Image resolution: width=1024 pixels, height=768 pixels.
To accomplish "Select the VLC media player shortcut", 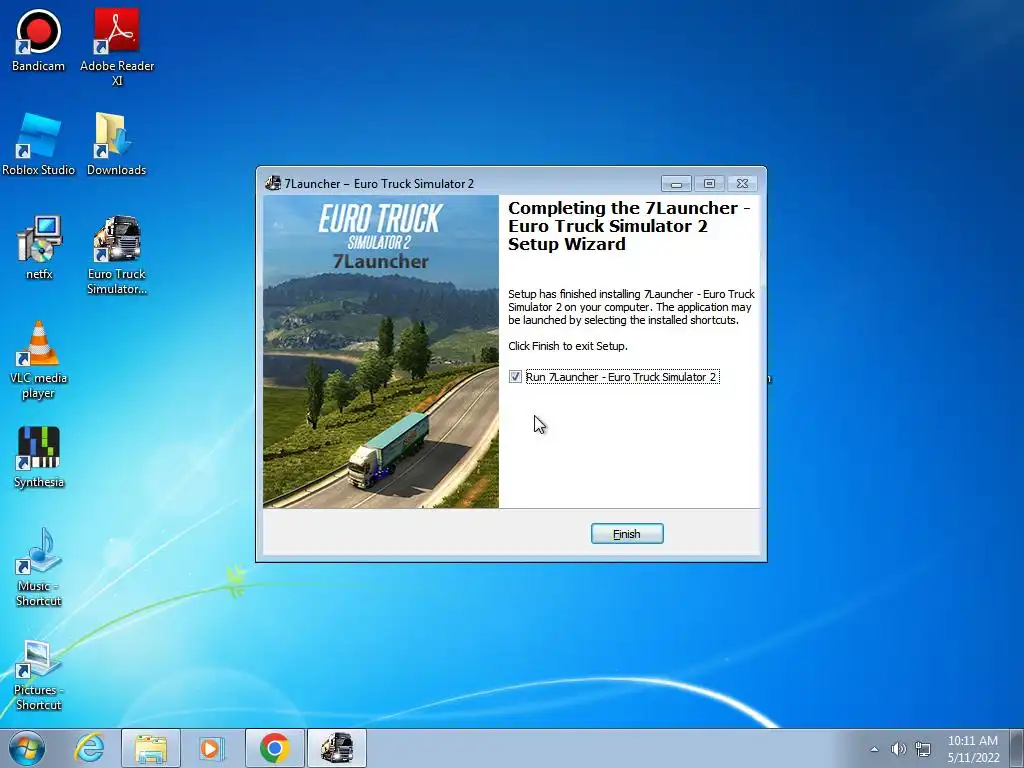I will pos(39,359).
